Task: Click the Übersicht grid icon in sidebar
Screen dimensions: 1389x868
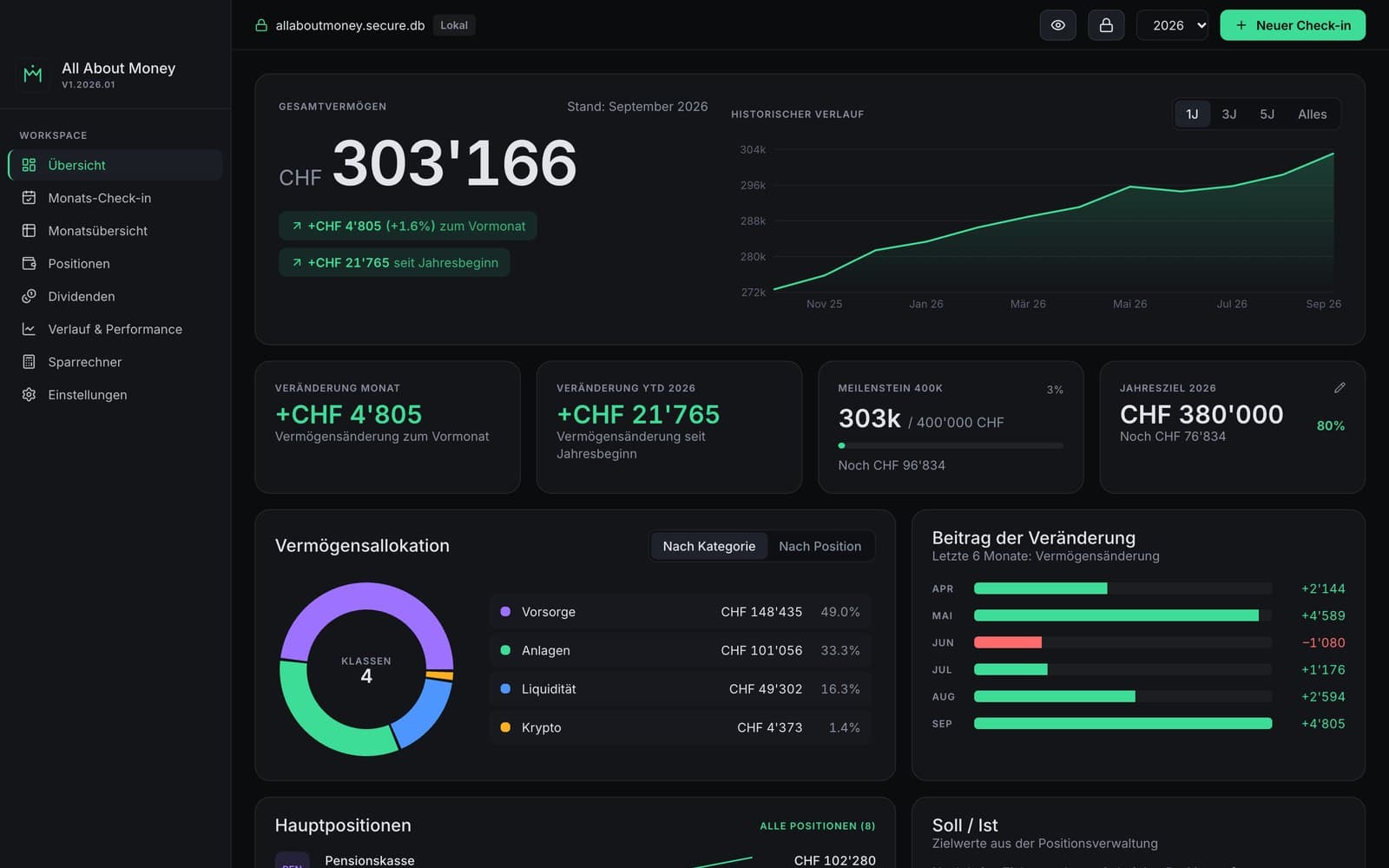Action: point(29,165)
